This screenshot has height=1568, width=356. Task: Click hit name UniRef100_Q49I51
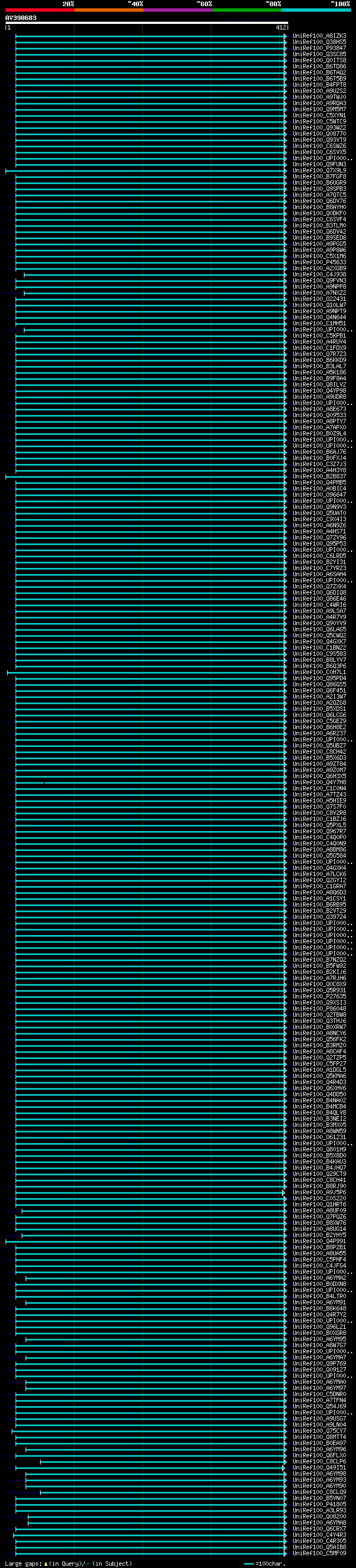pos(319,1467)
